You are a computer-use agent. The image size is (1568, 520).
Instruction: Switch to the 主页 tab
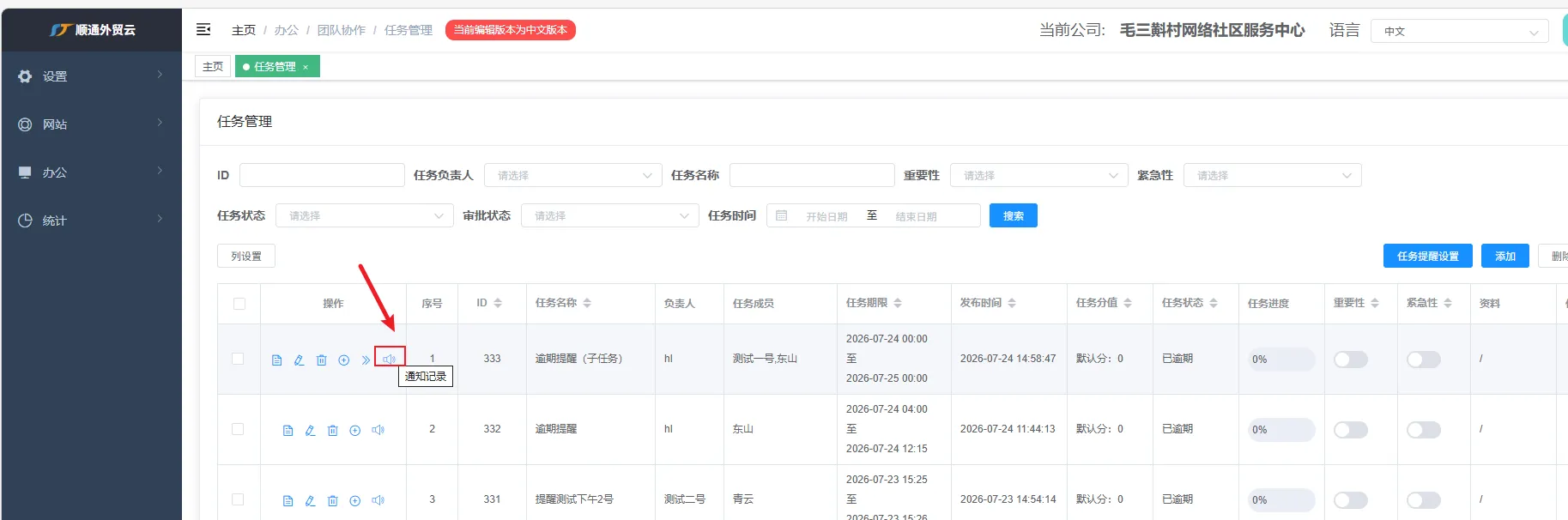tap(213, 66)
